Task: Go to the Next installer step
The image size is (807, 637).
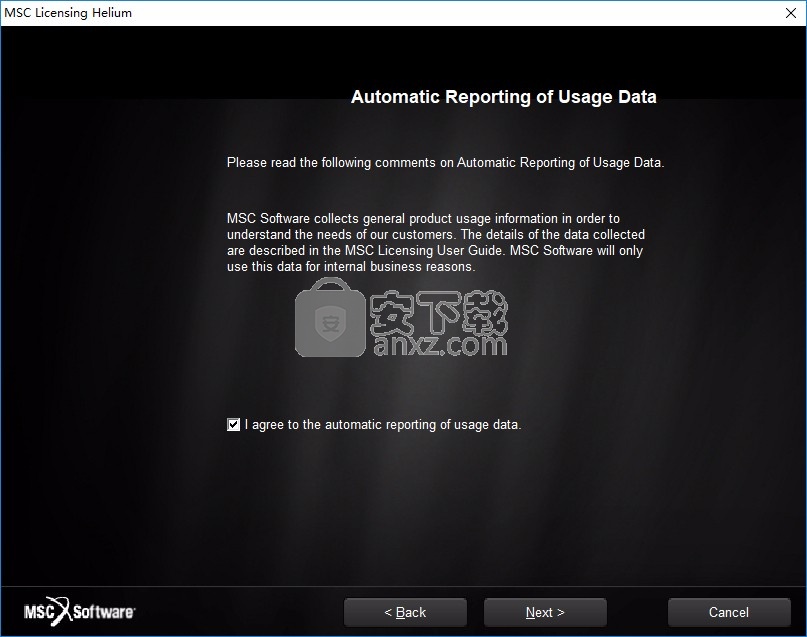Action: click(545, 612)
